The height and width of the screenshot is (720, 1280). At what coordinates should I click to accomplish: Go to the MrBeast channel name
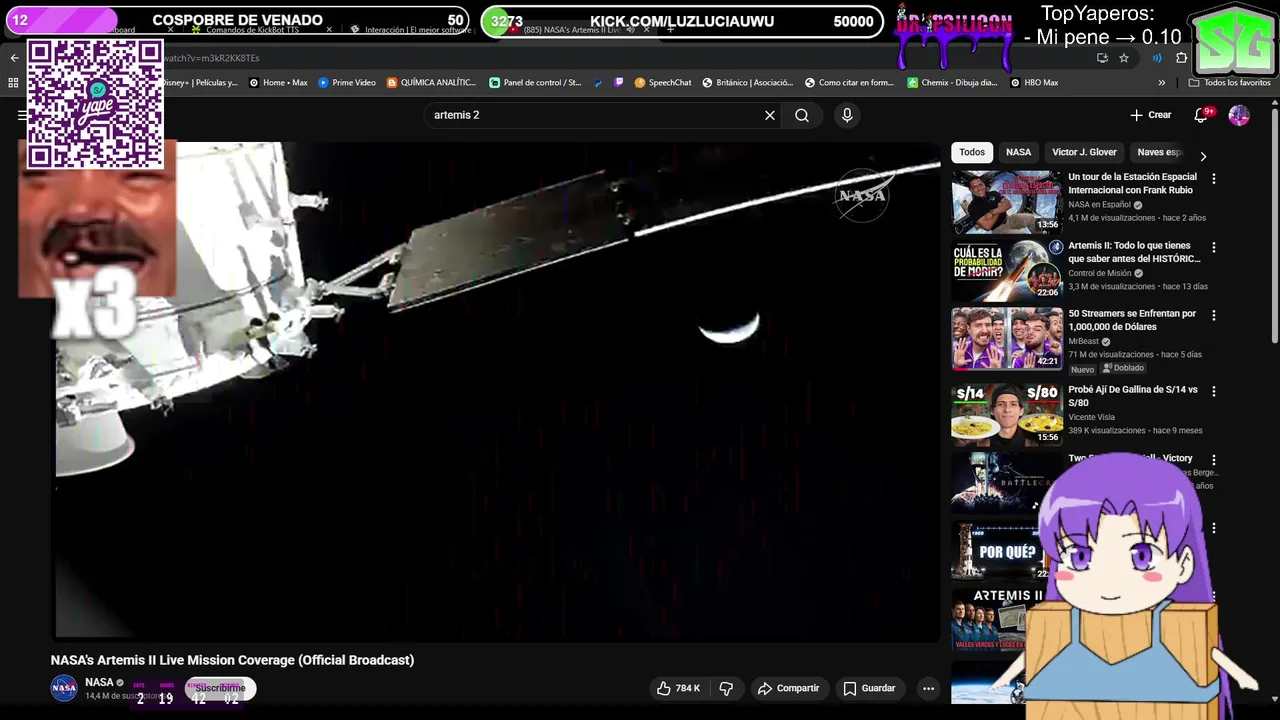1083,341
